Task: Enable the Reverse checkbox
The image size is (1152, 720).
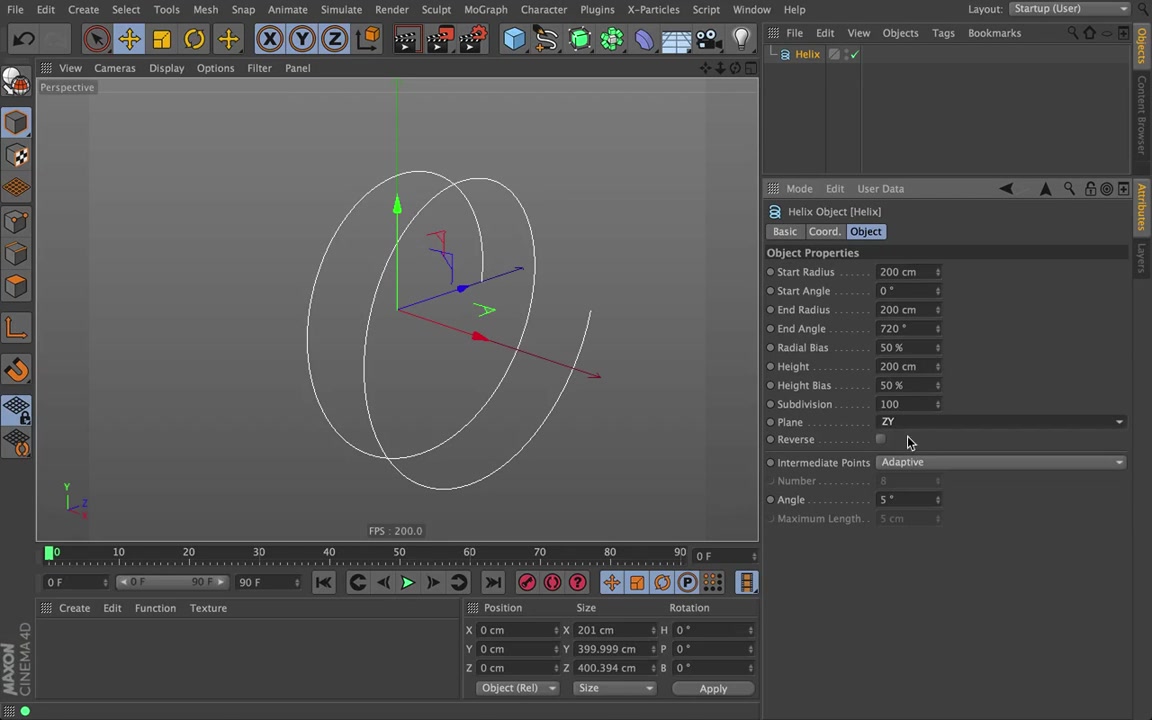Action: click(x=880, y=440)
